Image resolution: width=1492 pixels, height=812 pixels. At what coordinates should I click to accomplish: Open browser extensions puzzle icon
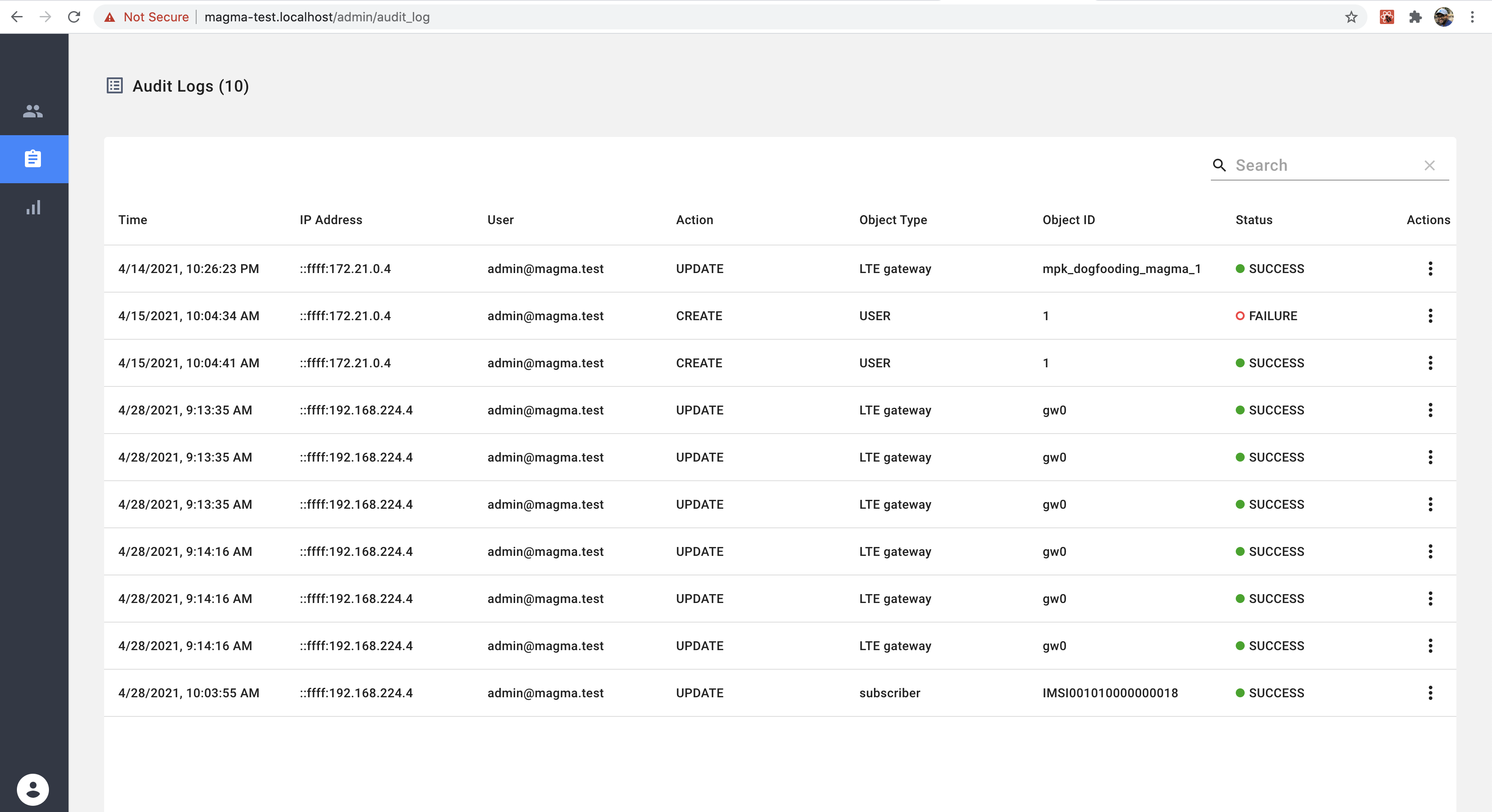coord(1415,17)
